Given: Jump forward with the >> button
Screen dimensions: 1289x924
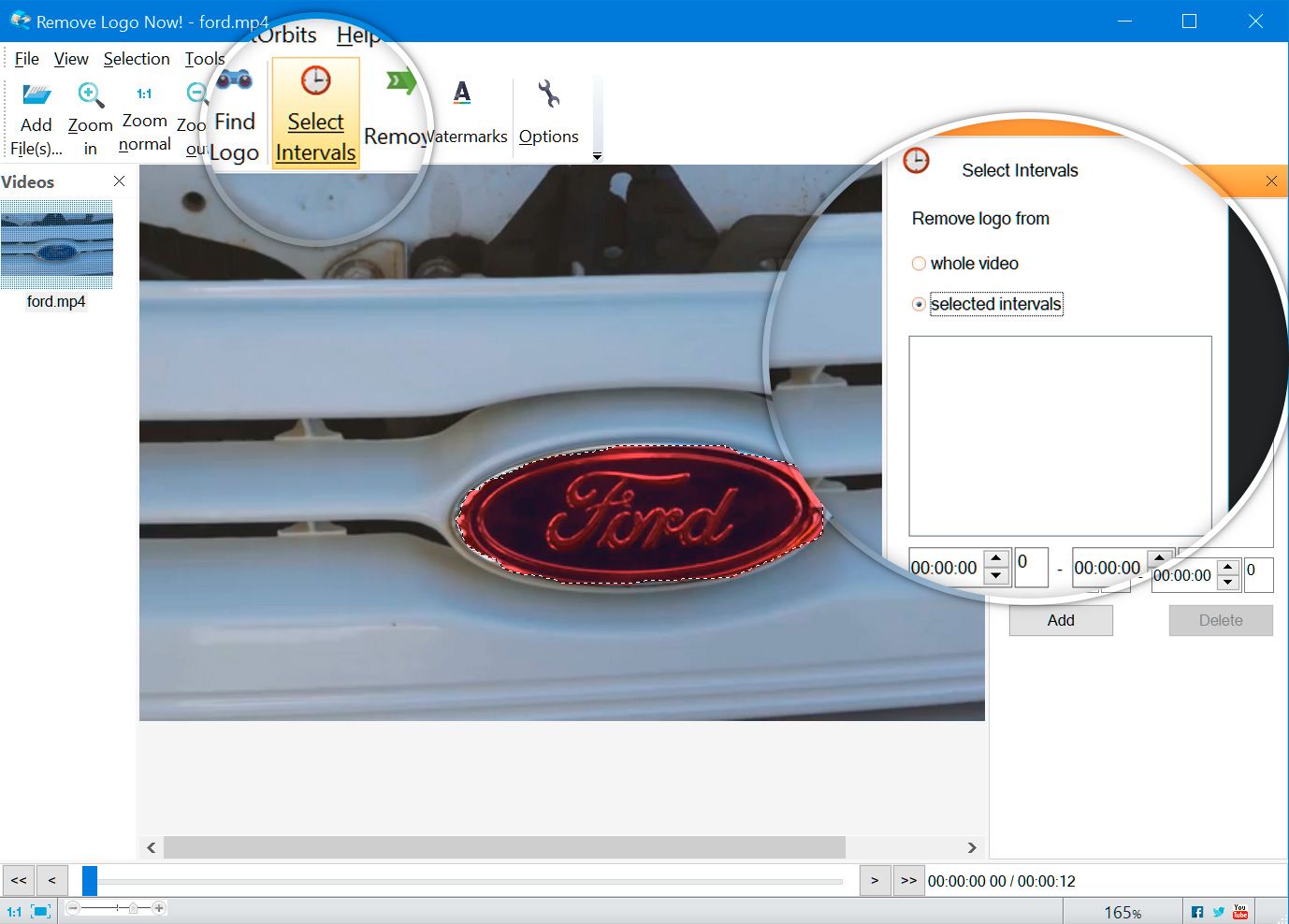Looking at the screenshot, I should 908,881.
